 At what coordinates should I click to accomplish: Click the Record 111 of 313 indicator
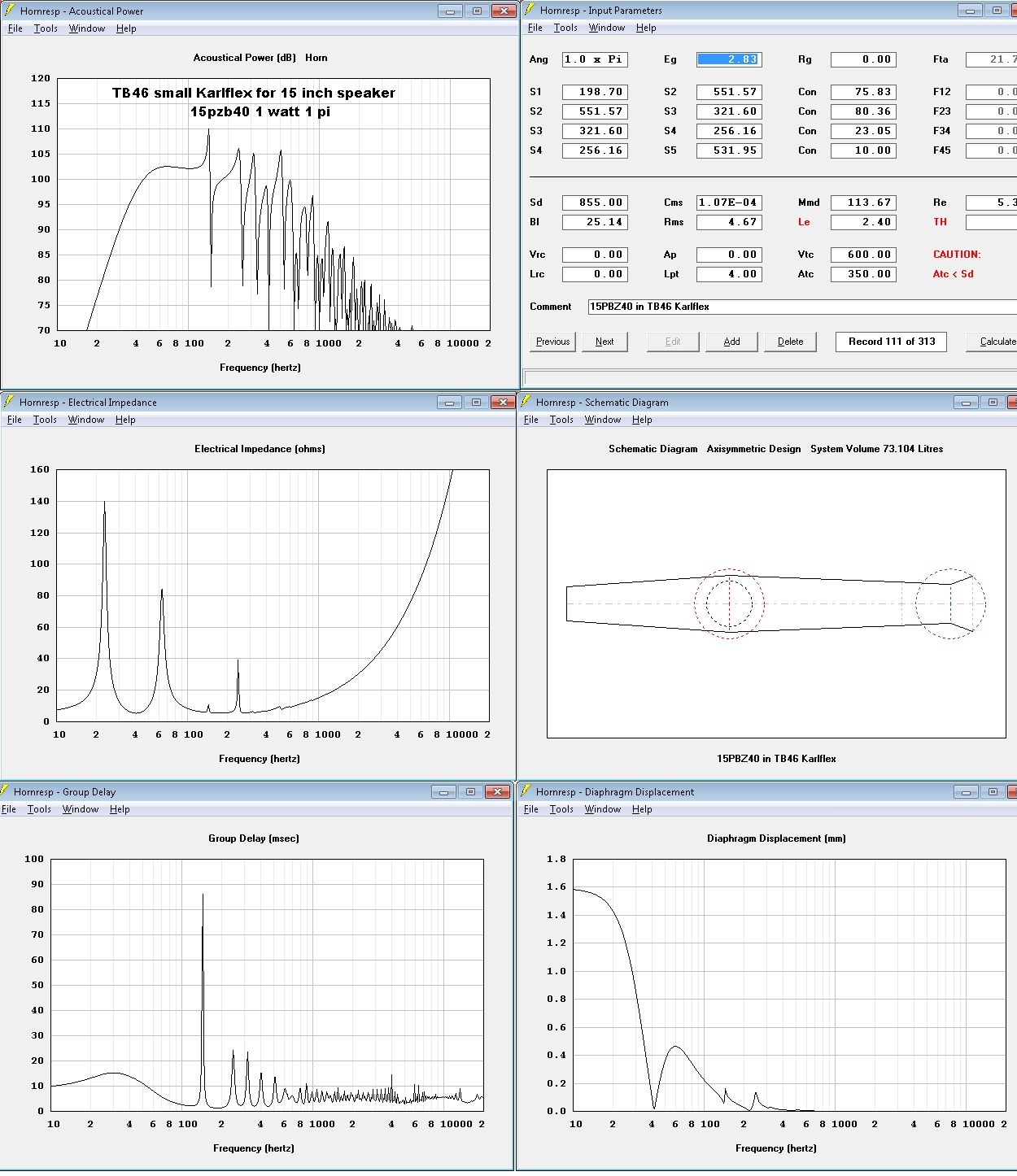(892, 342)
